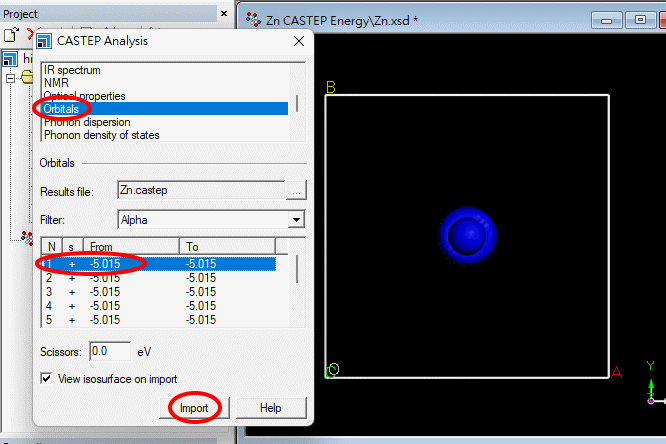Click the CASTEP Analysis dialog title icon
Image resolution: width=666 pixels, height=444 pixels.
[x=44, y=41]
